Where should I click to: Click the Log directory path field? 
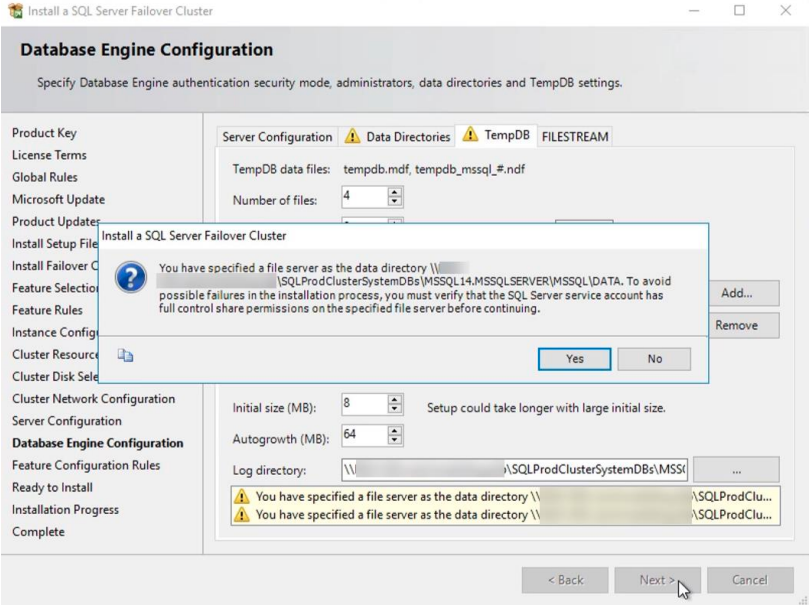tap(515, 470)
